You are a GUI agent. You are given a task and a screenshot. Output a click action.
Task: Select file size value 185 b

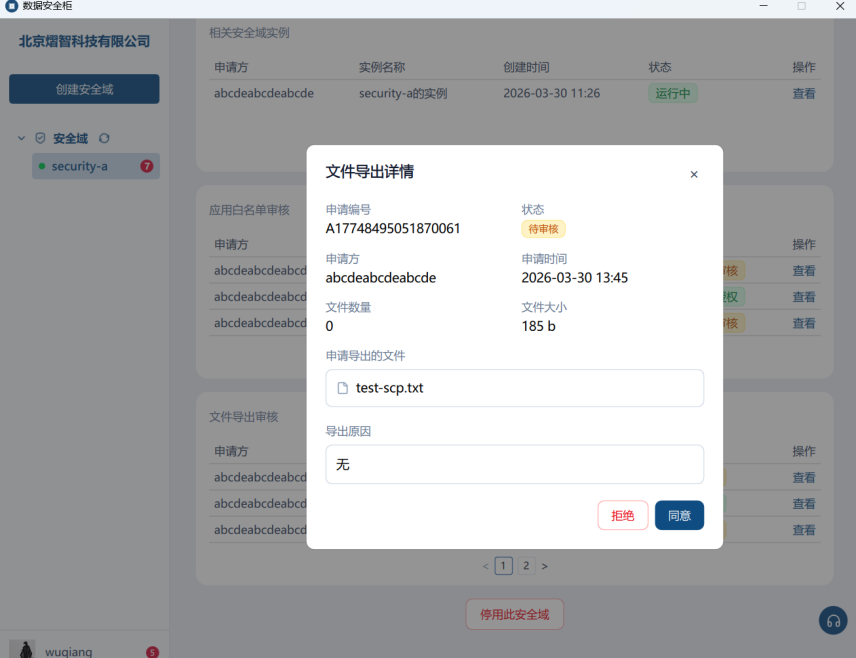538,326
